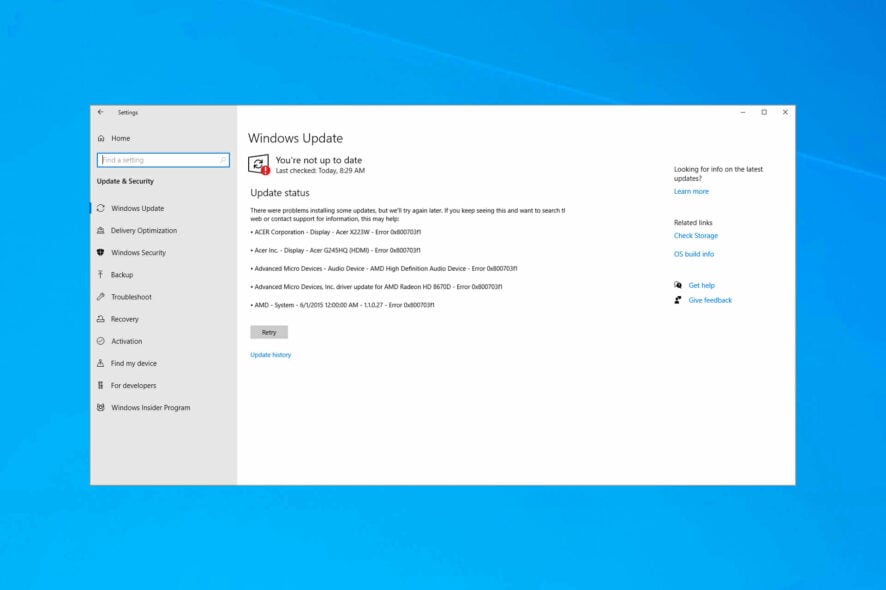886x590 pixels.
Task: Open the Recovery options
Action: (x=124, y=319)
